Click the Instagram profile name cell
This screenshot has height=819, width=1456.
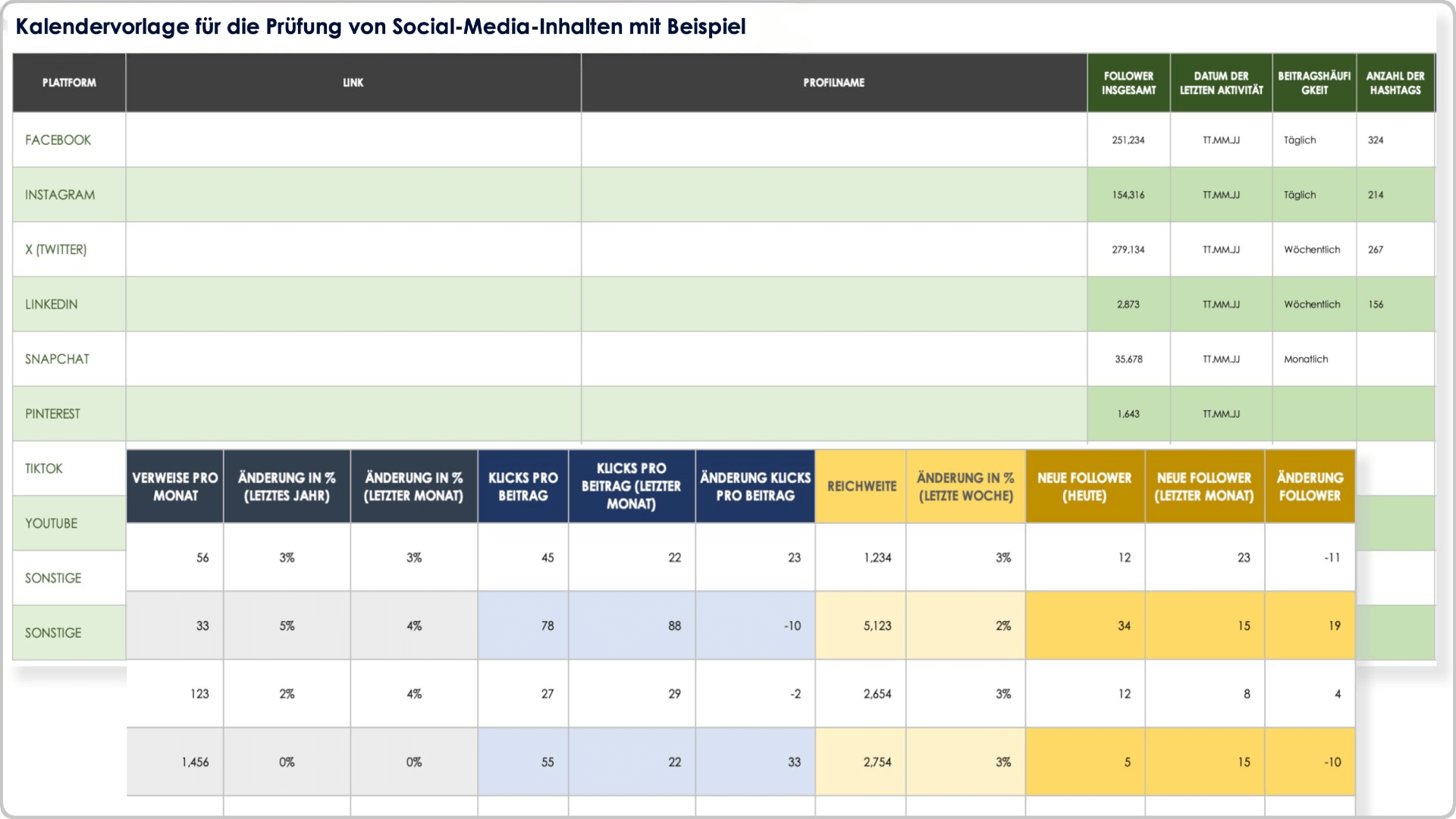[834, 194]
